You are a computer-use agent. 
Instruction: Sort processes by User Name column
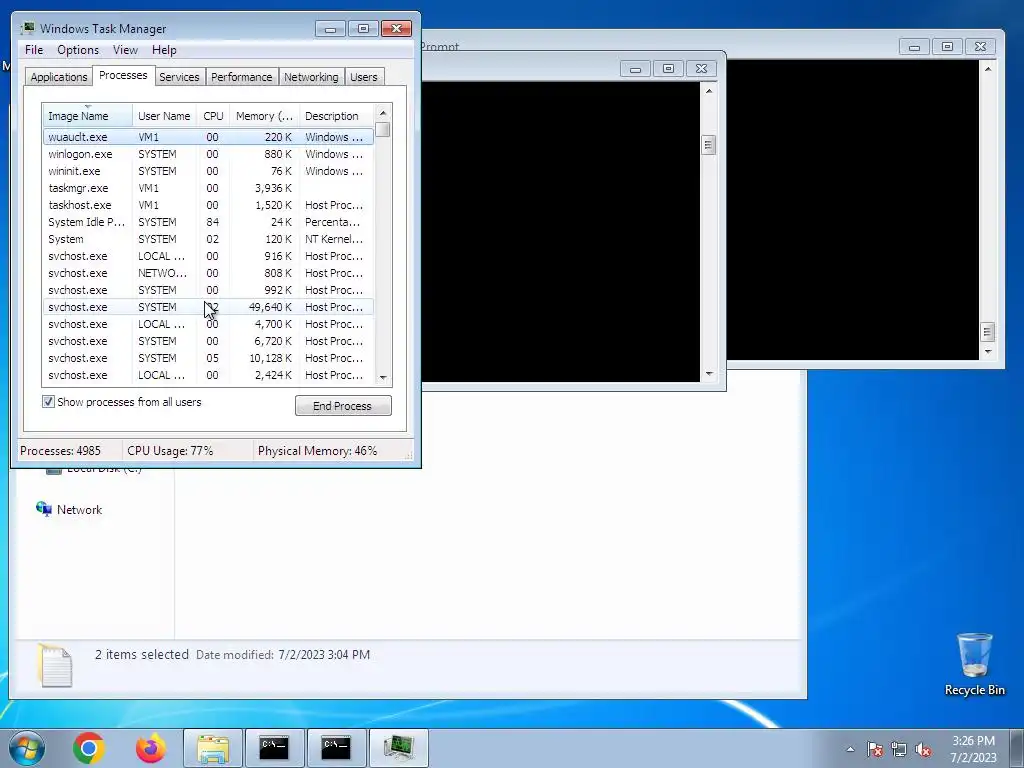(x=165, y=116)
